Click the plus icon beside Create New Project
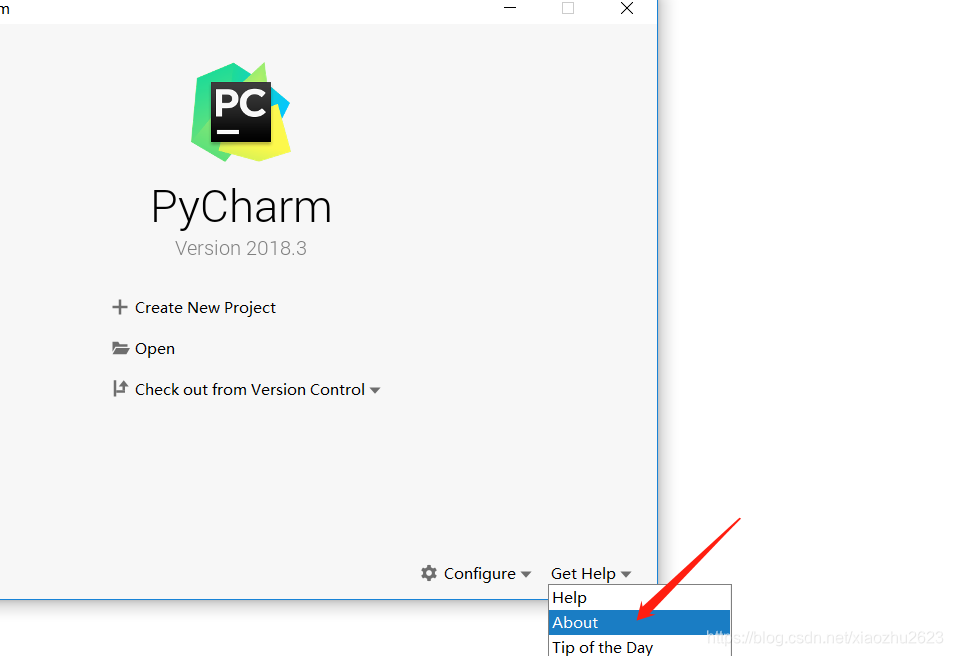Viewport: 953px width, 656px height. pyautogui.click(x=120, y=307)
